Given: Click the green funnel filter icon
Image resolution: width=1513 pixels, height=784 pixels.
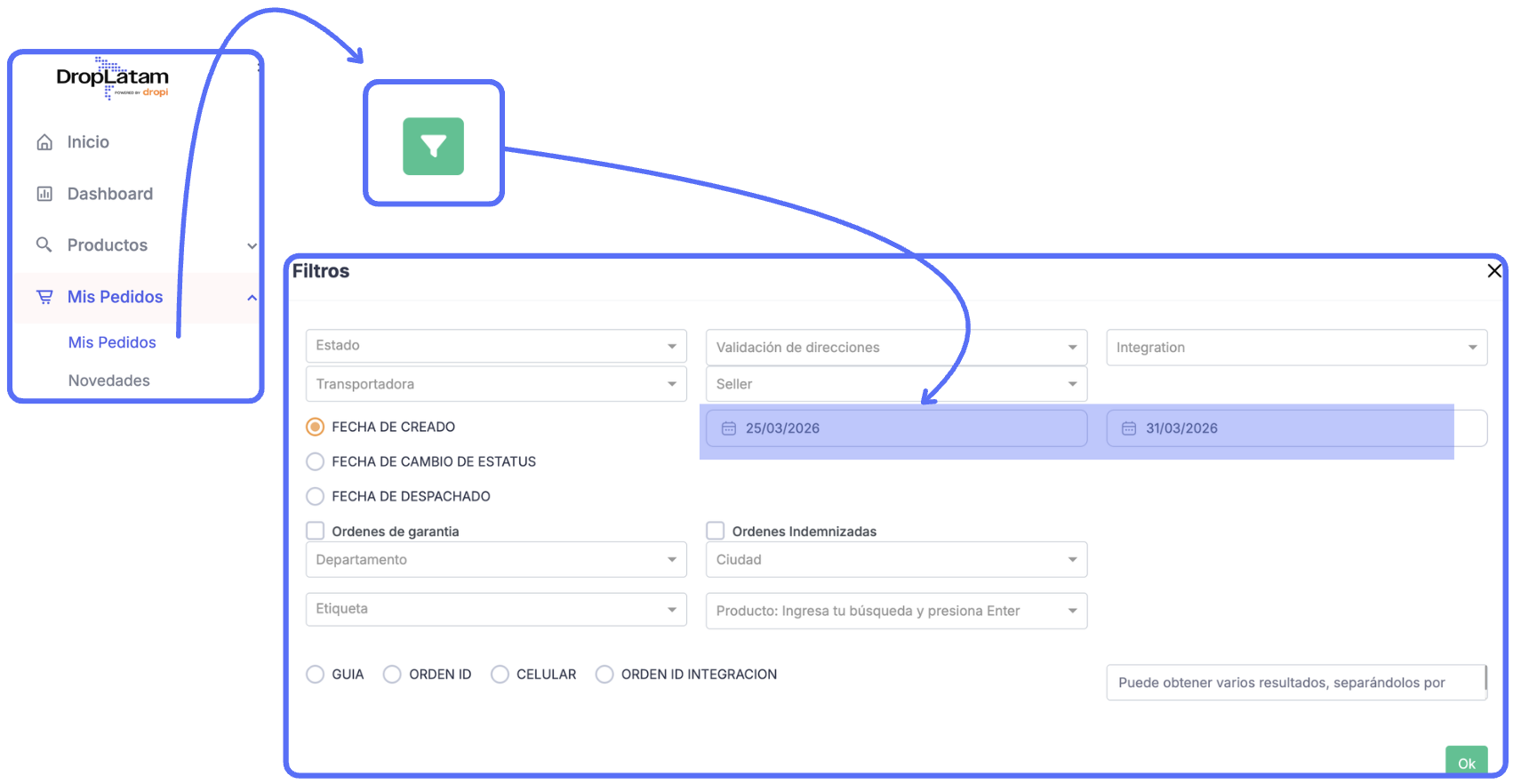Looking at the screenshot, I should pyautogui.click(x=433, y=146).
